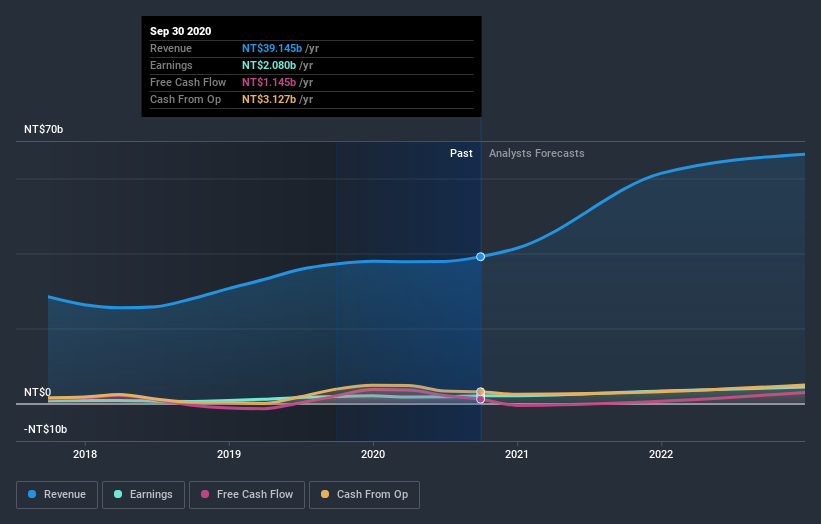This screenshot has width=821, height=524.
Task: Click the Free Cash Flow tooltip row label
Action: click(188, 82)
